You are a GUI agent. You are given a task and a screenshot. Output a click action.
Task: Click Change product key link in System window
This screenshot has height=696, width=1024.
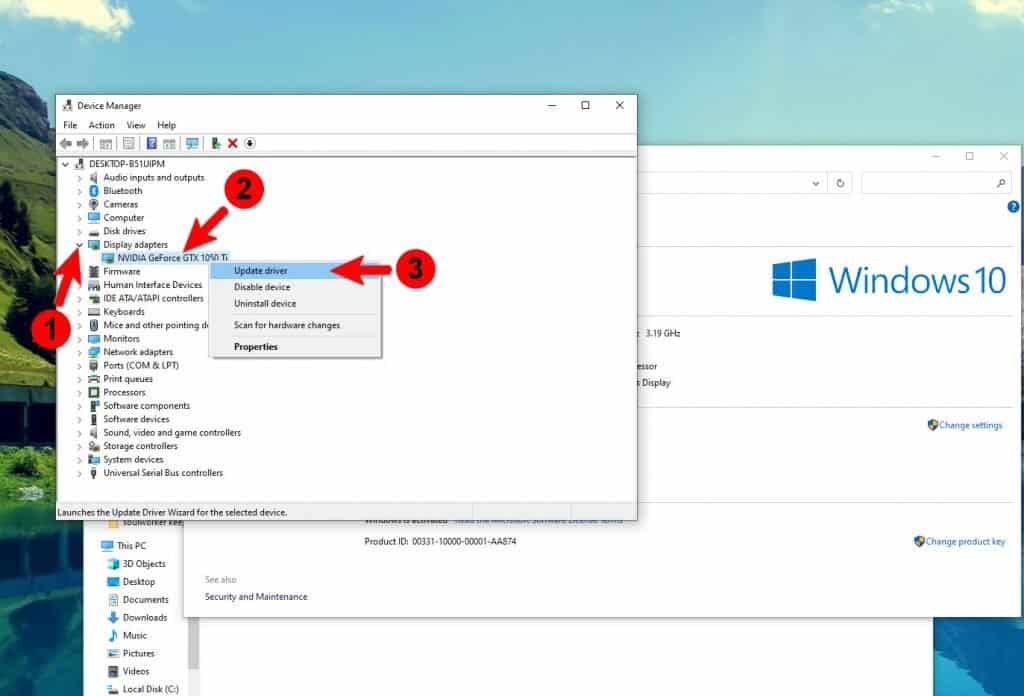(x=965, y=541)
